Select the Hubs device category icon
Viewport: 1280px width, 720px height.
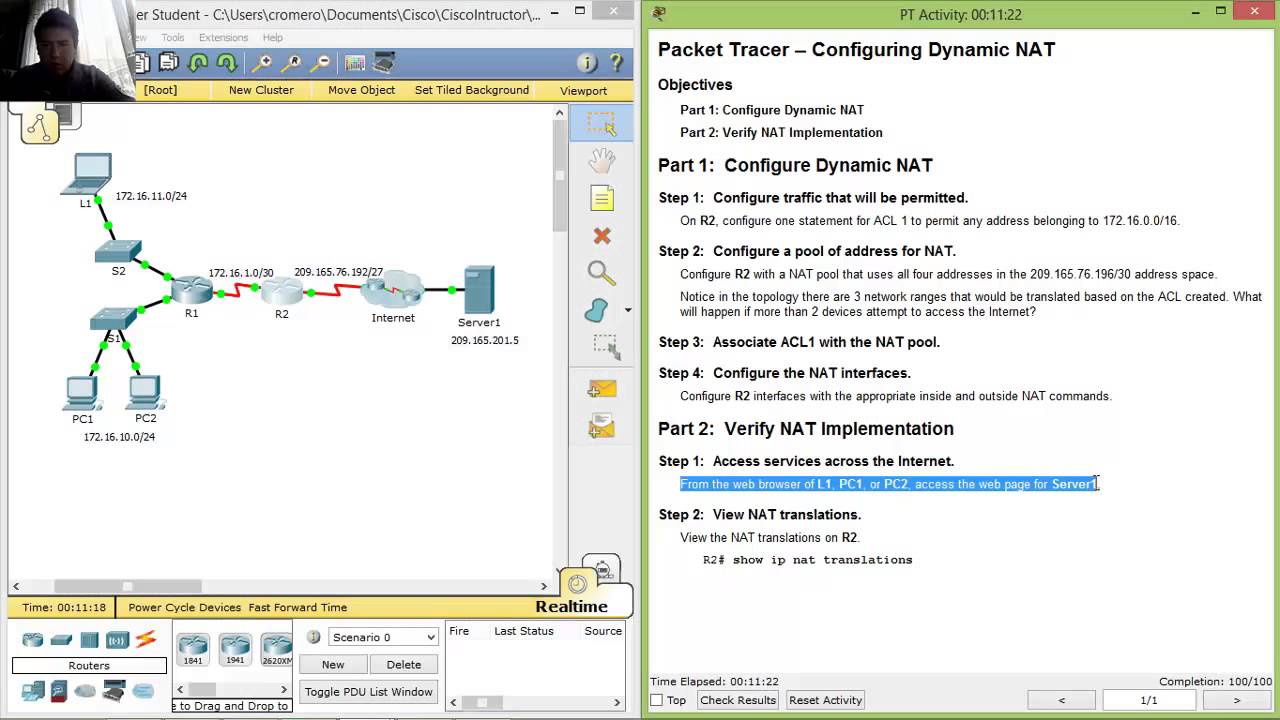pyautogui.click(x=89, y=640)
